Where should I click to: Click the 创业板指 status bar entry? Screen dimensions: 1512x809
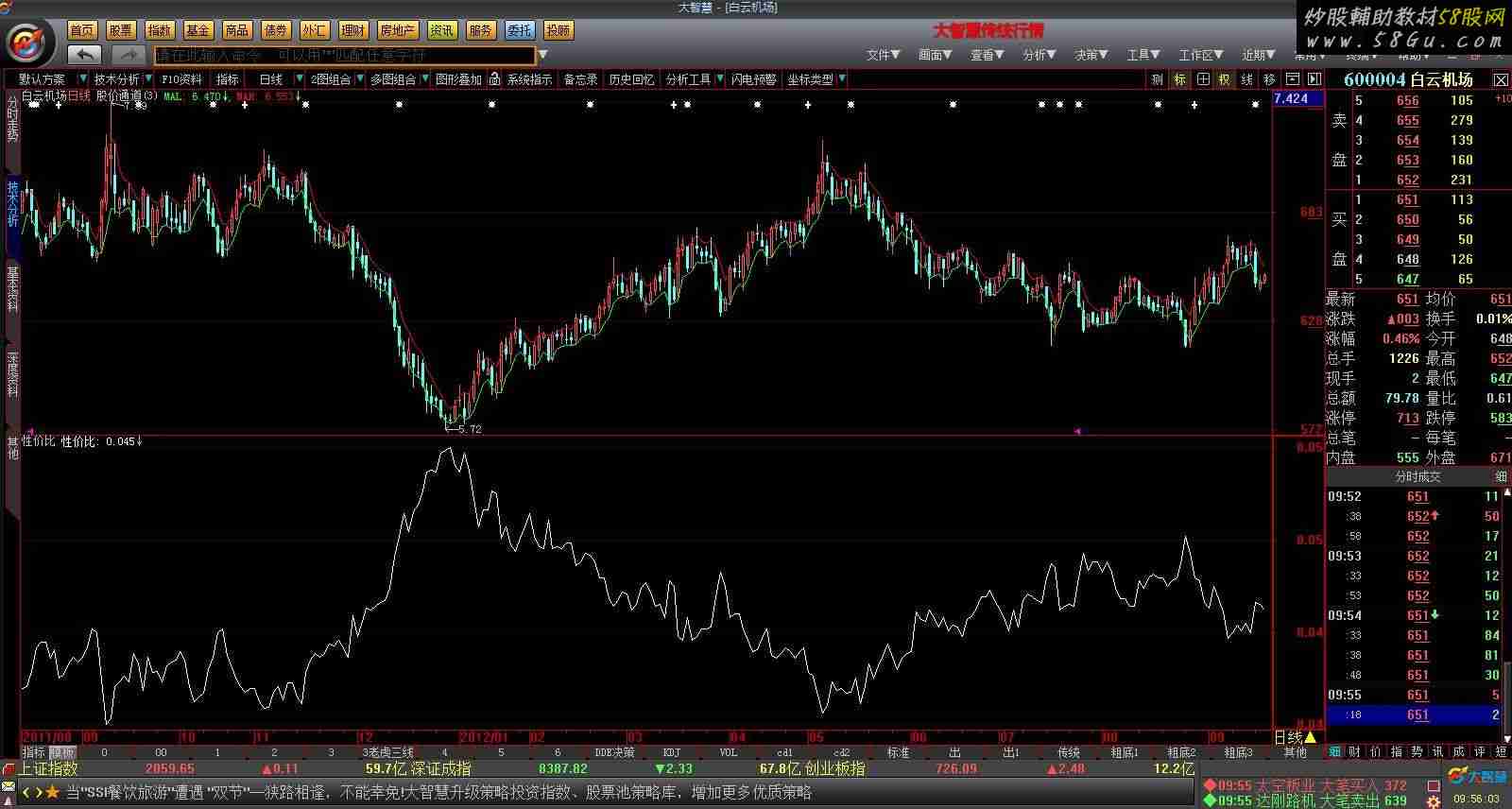click(x=834, y=769)
